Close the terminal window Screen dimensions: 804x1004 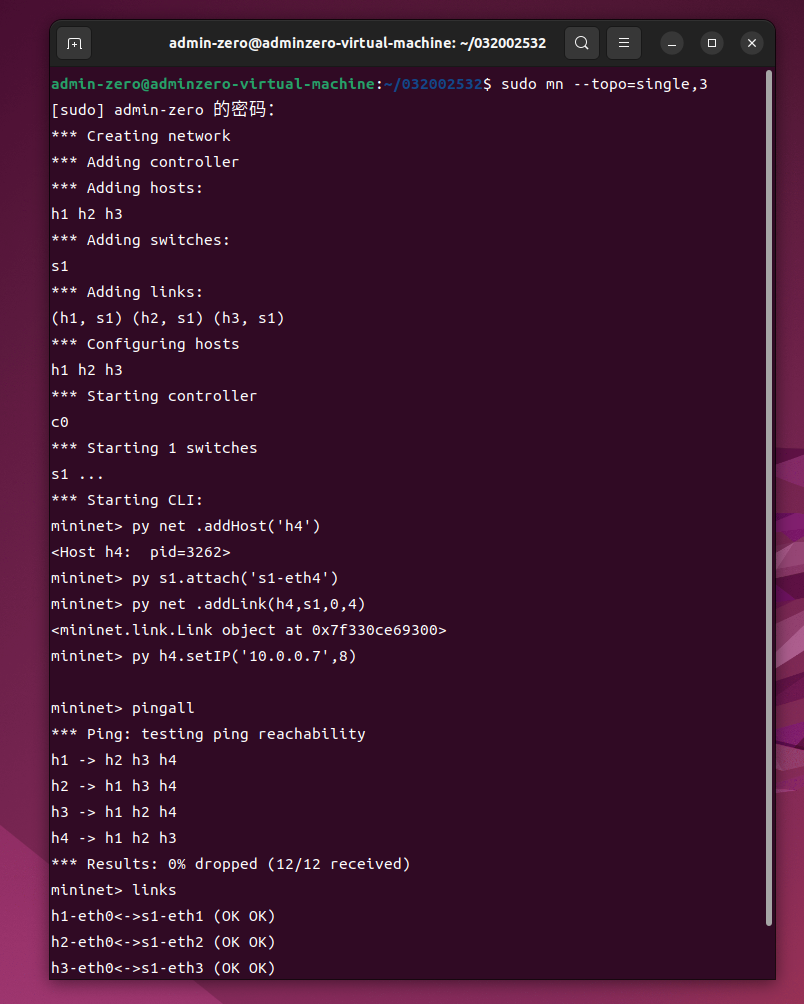tap(752, 44)
